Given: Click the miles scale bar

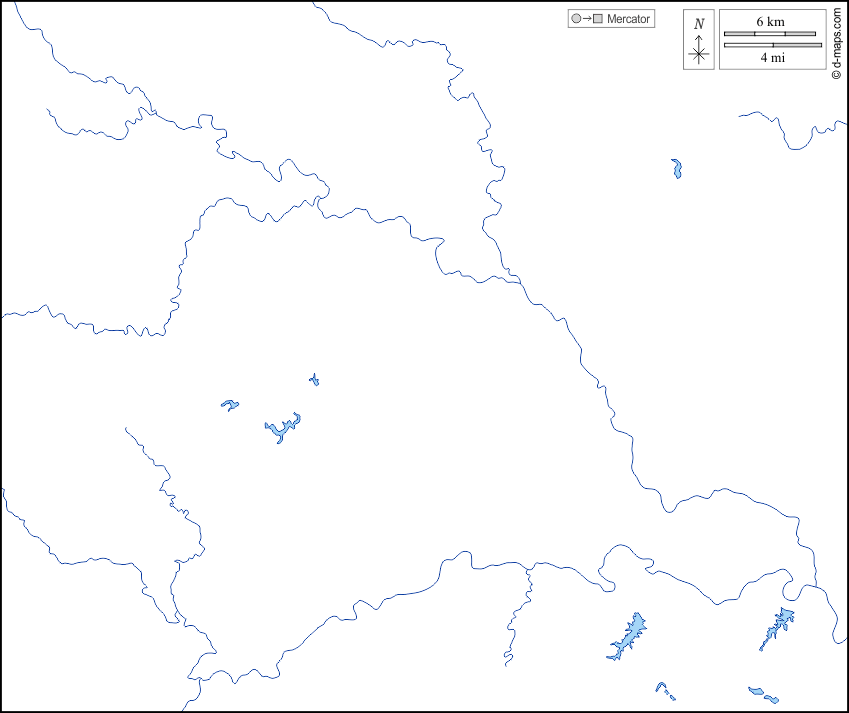Looking at the screenshot, I should 772,45.
